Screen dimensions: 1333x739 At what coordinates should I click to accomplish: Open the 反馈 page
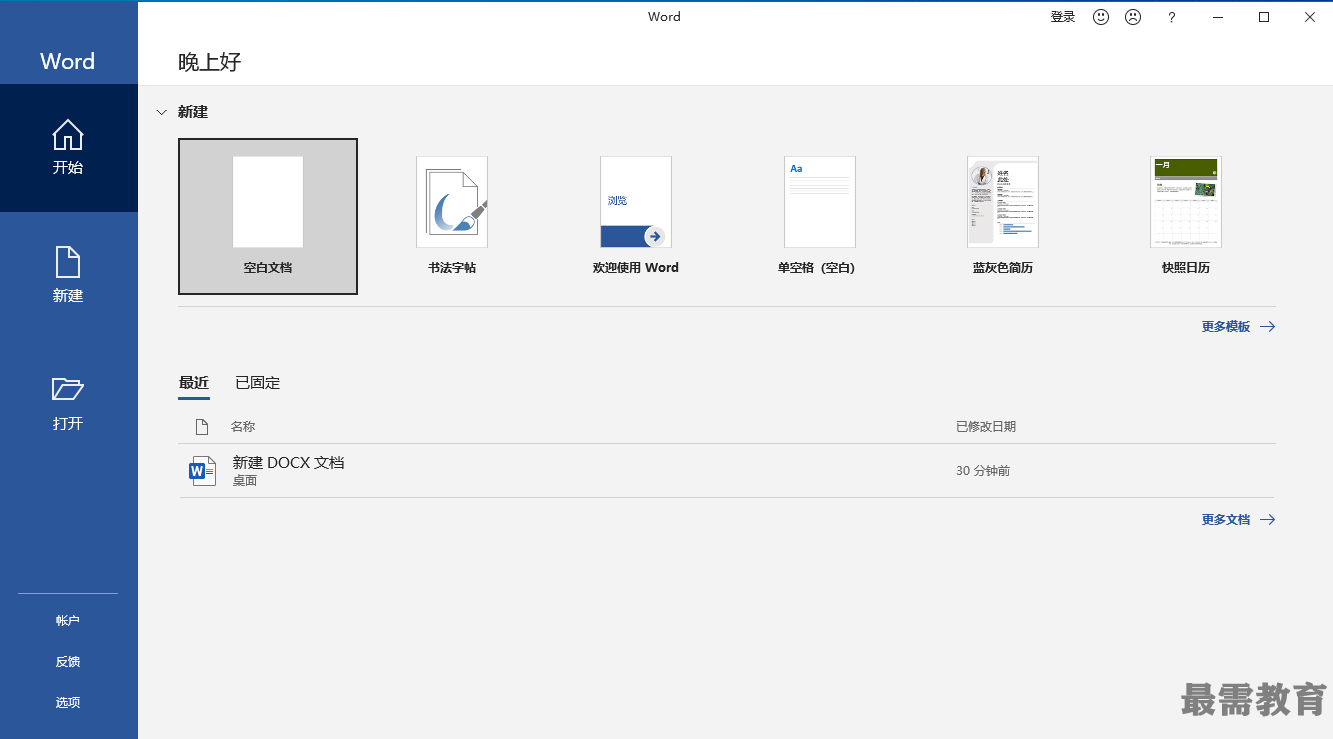[x=68, y=662]
